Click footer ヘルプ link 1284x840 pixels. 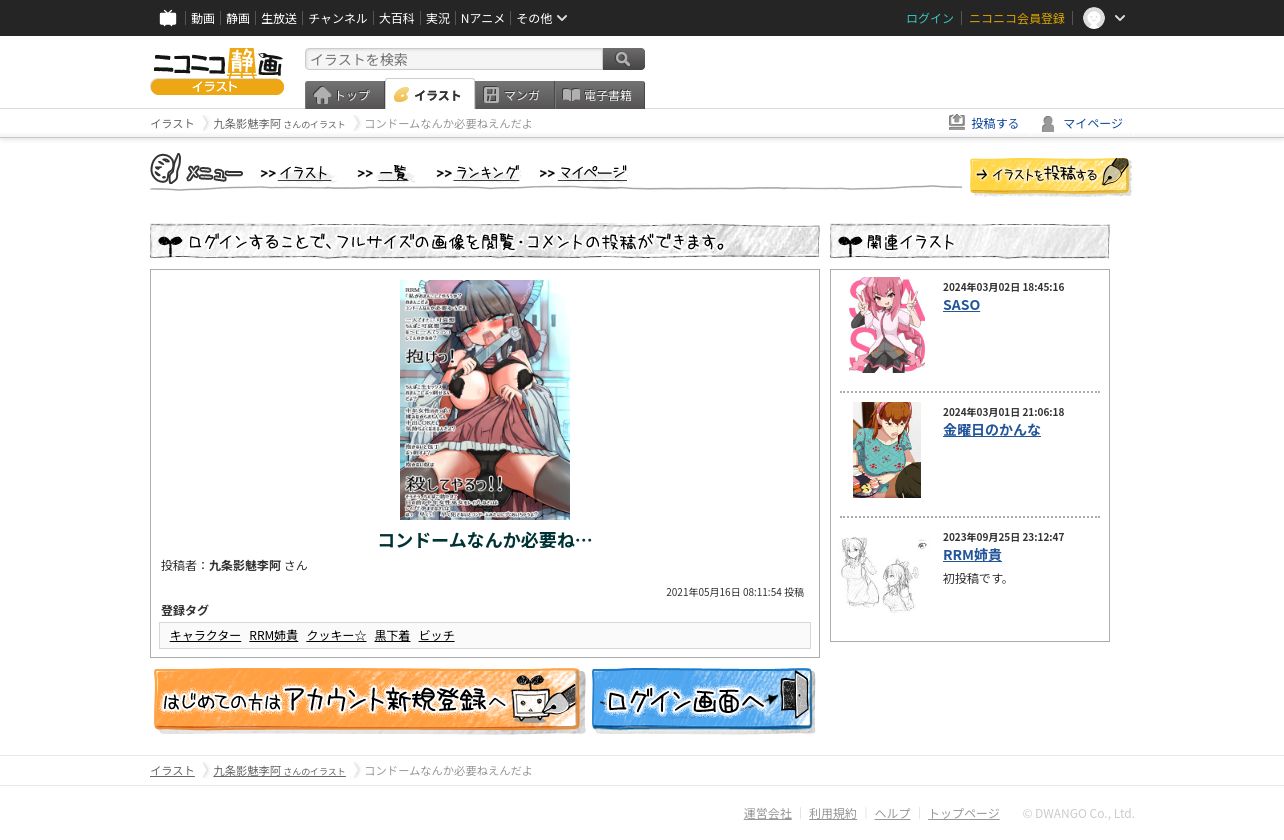point(893,814)
